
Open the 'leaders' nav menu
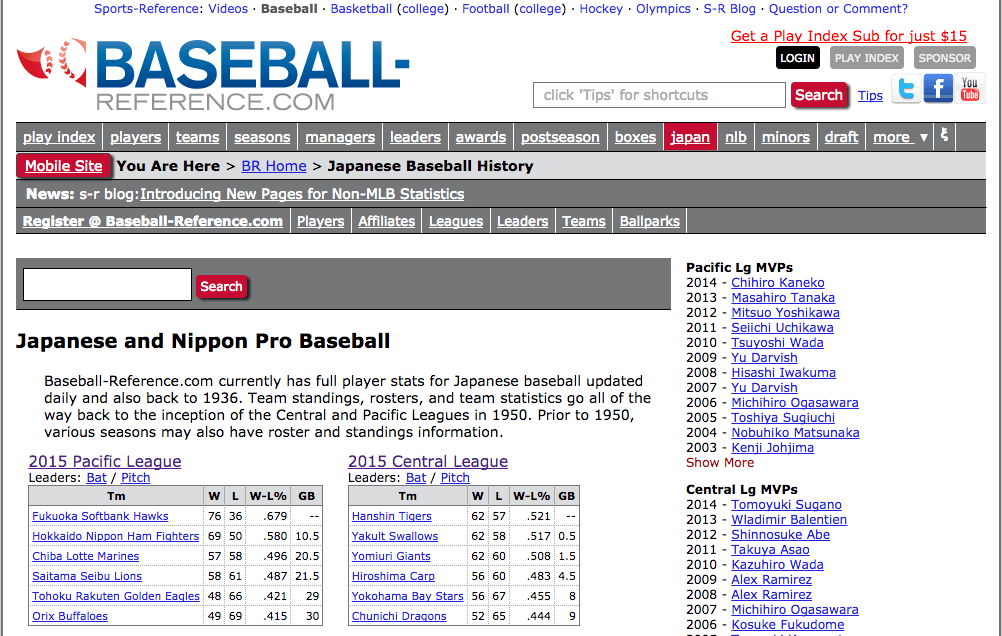[x=415, y=137]
